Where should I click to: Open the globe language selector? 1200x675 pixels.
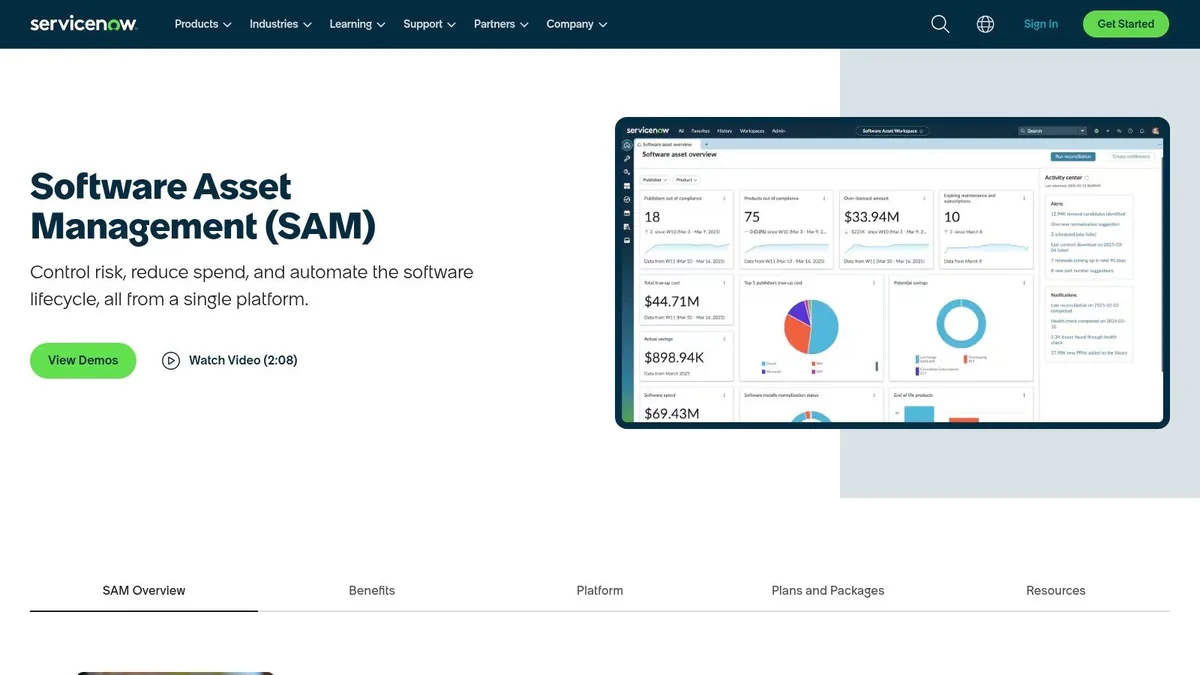tap(985, 24)
